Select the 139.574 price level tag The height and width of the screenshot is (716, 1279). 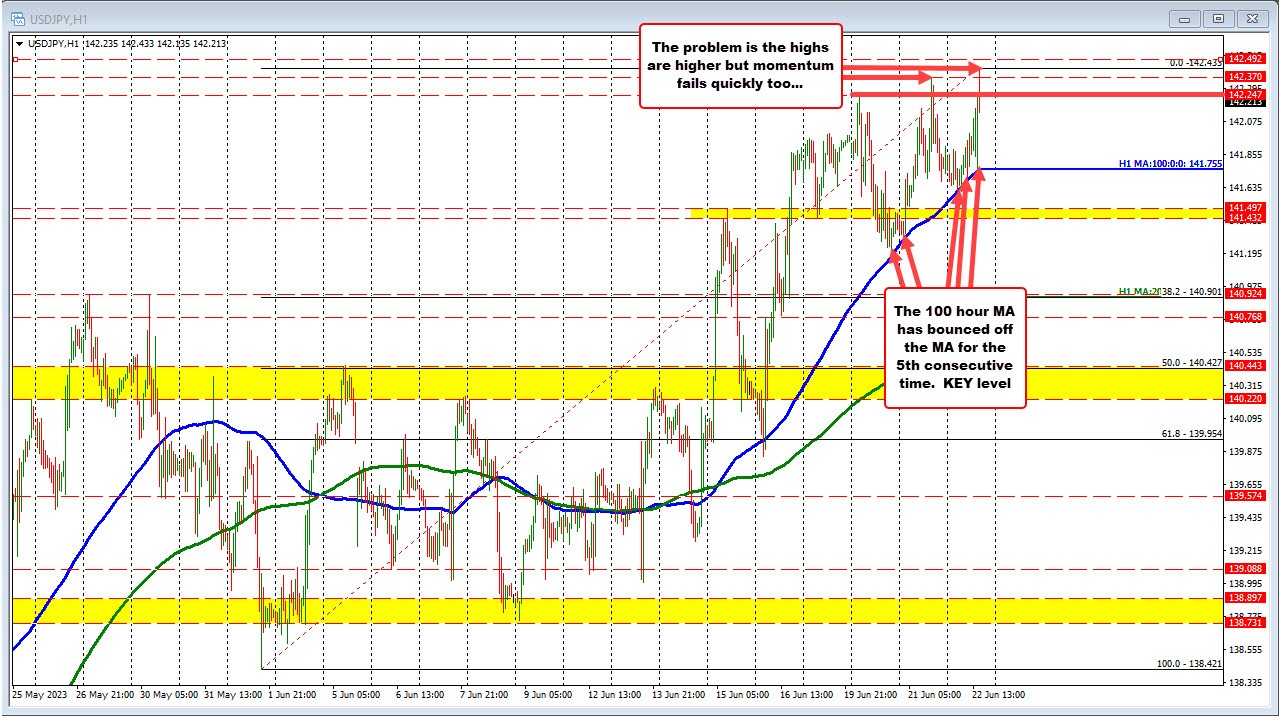[x=1245, y=495]
